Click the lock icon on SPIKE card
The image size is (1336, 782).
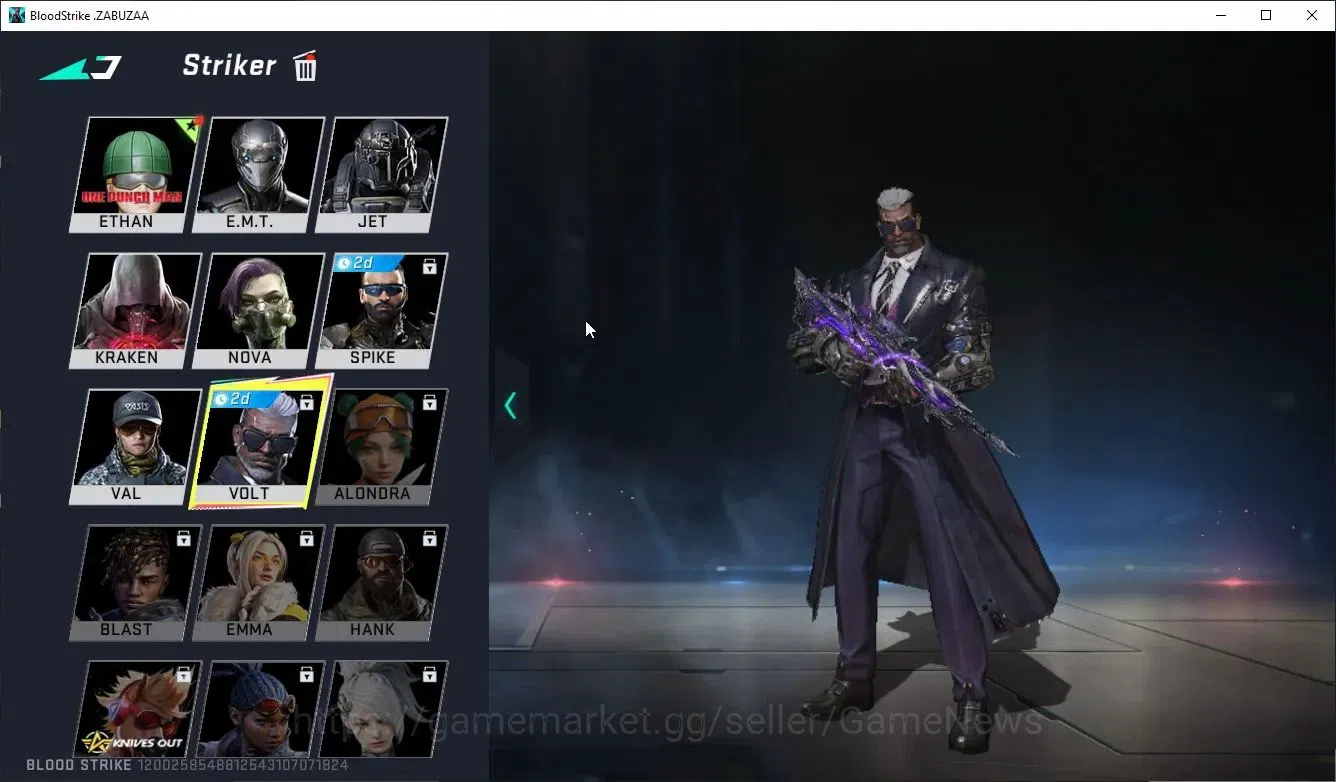pos(429,266)
